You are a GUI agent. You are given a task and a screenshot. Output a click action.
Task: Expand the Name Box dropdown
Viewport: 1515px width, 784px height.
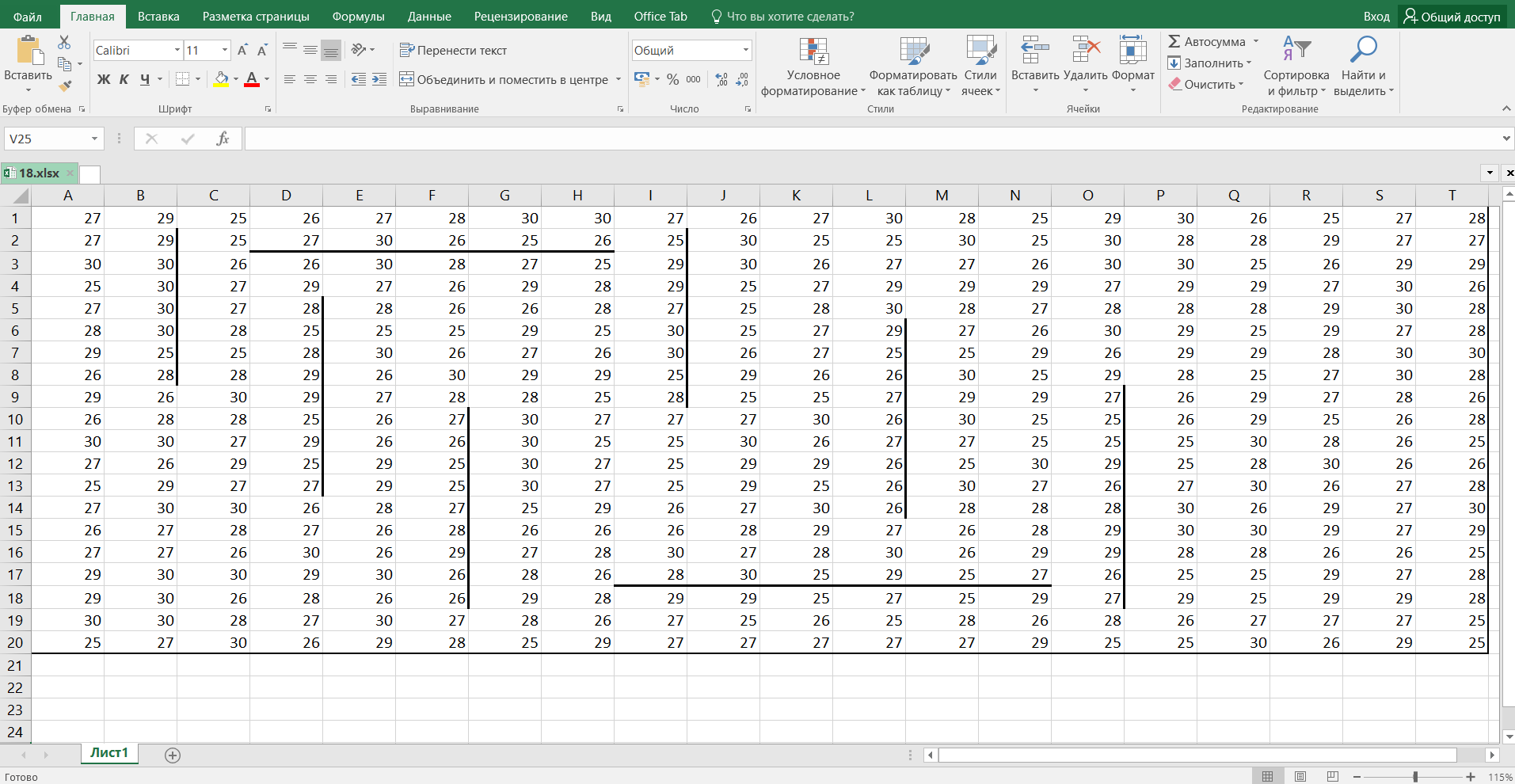pyautogui.click(x=94, y=139)
